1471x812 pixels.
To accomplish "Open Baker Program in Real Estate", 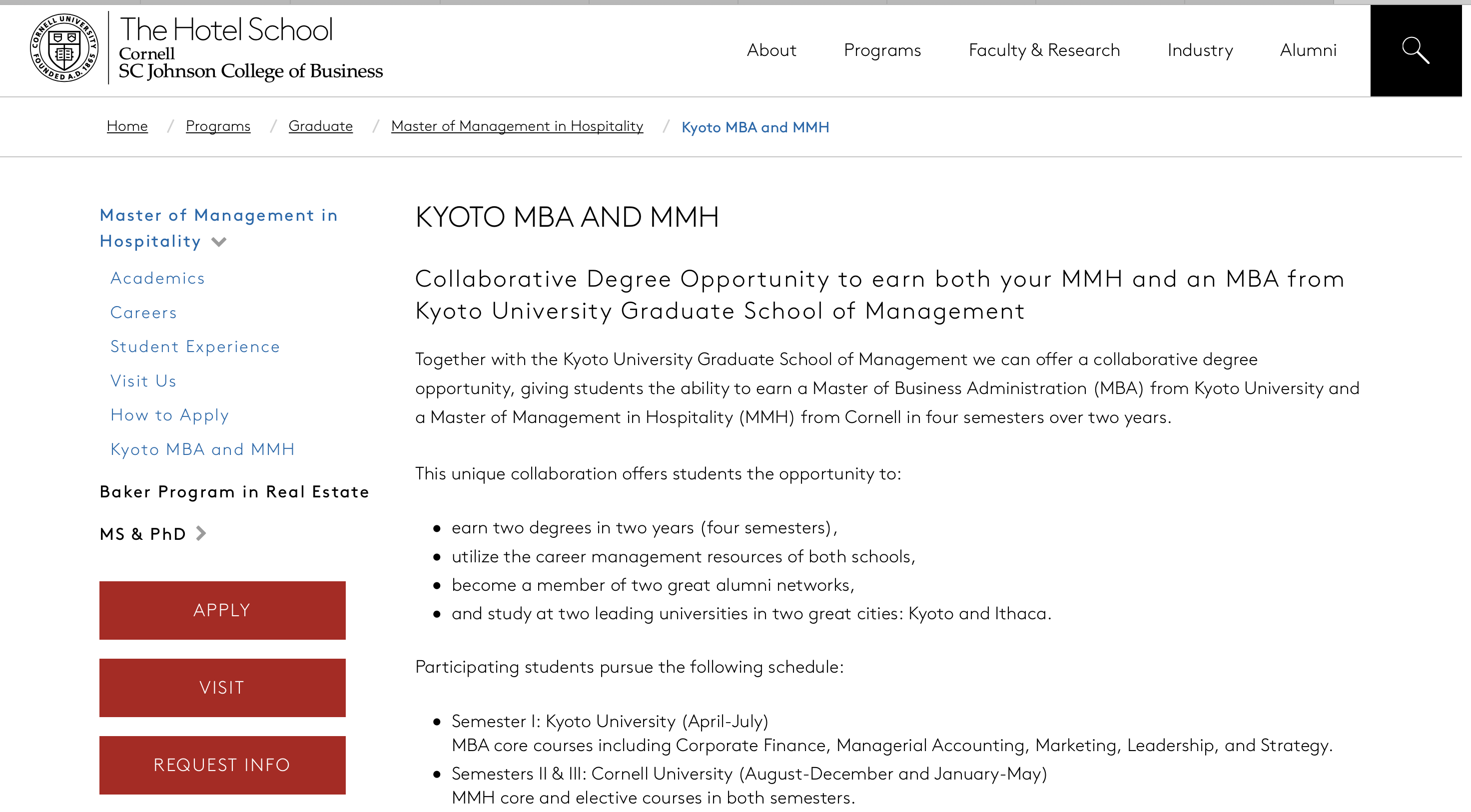I will point(234,492).
